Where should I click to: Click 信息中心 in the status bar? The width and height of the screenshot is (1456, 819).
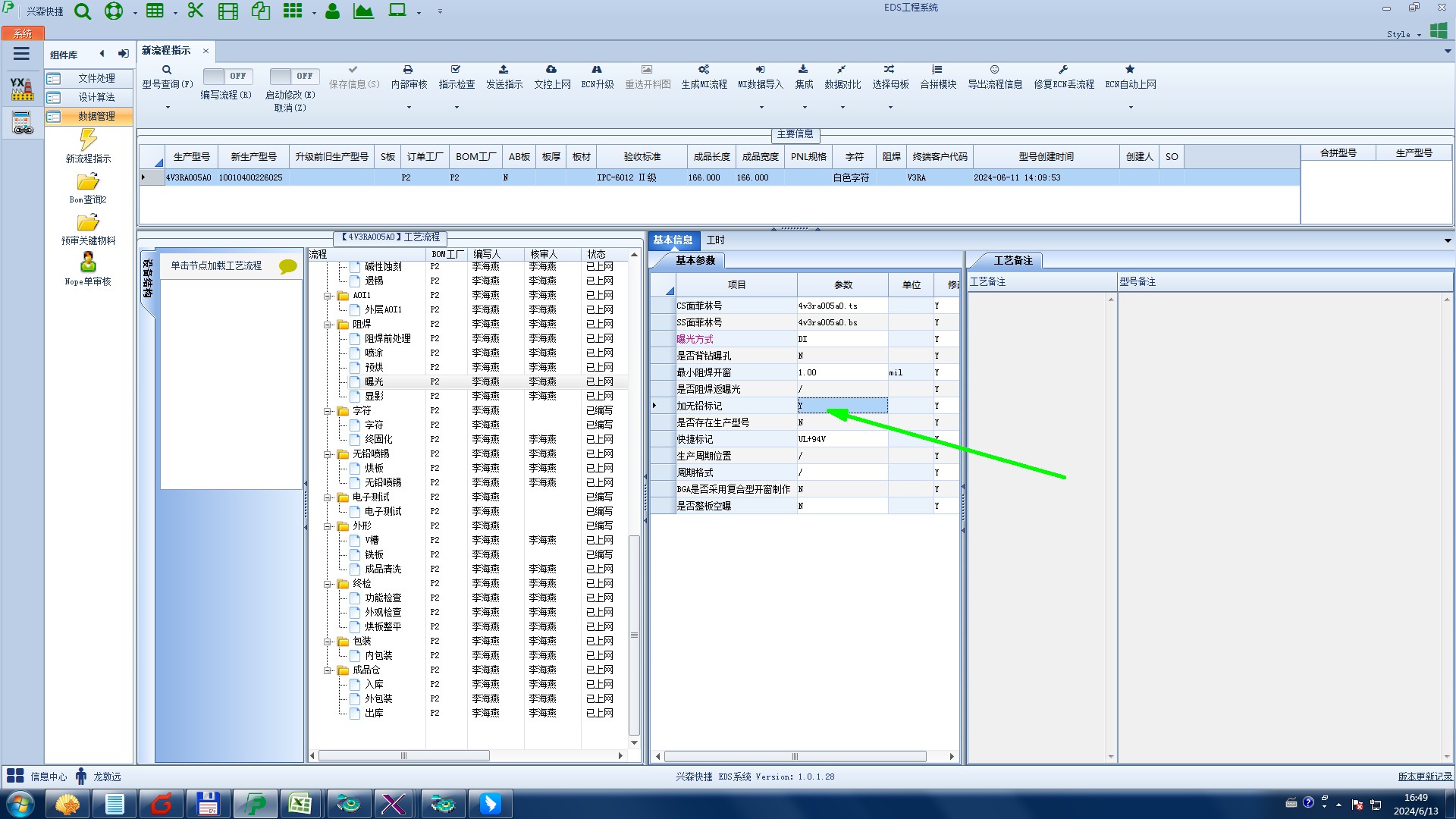48,777
